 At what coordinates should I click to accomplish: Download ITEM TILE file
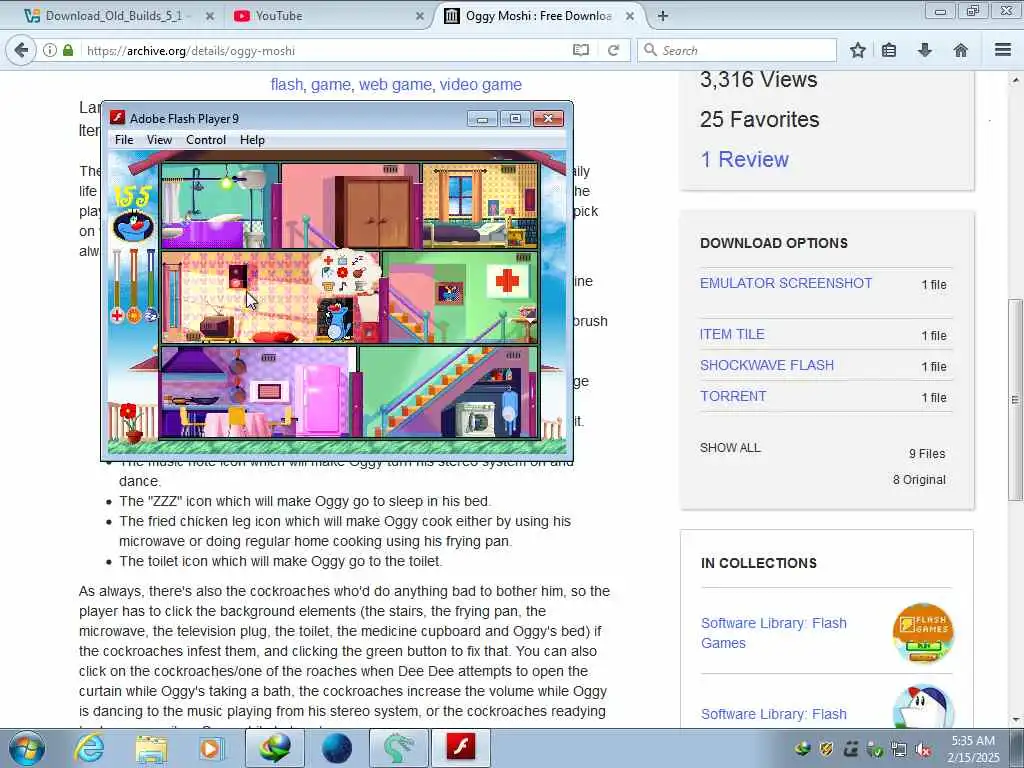(732, 334)
